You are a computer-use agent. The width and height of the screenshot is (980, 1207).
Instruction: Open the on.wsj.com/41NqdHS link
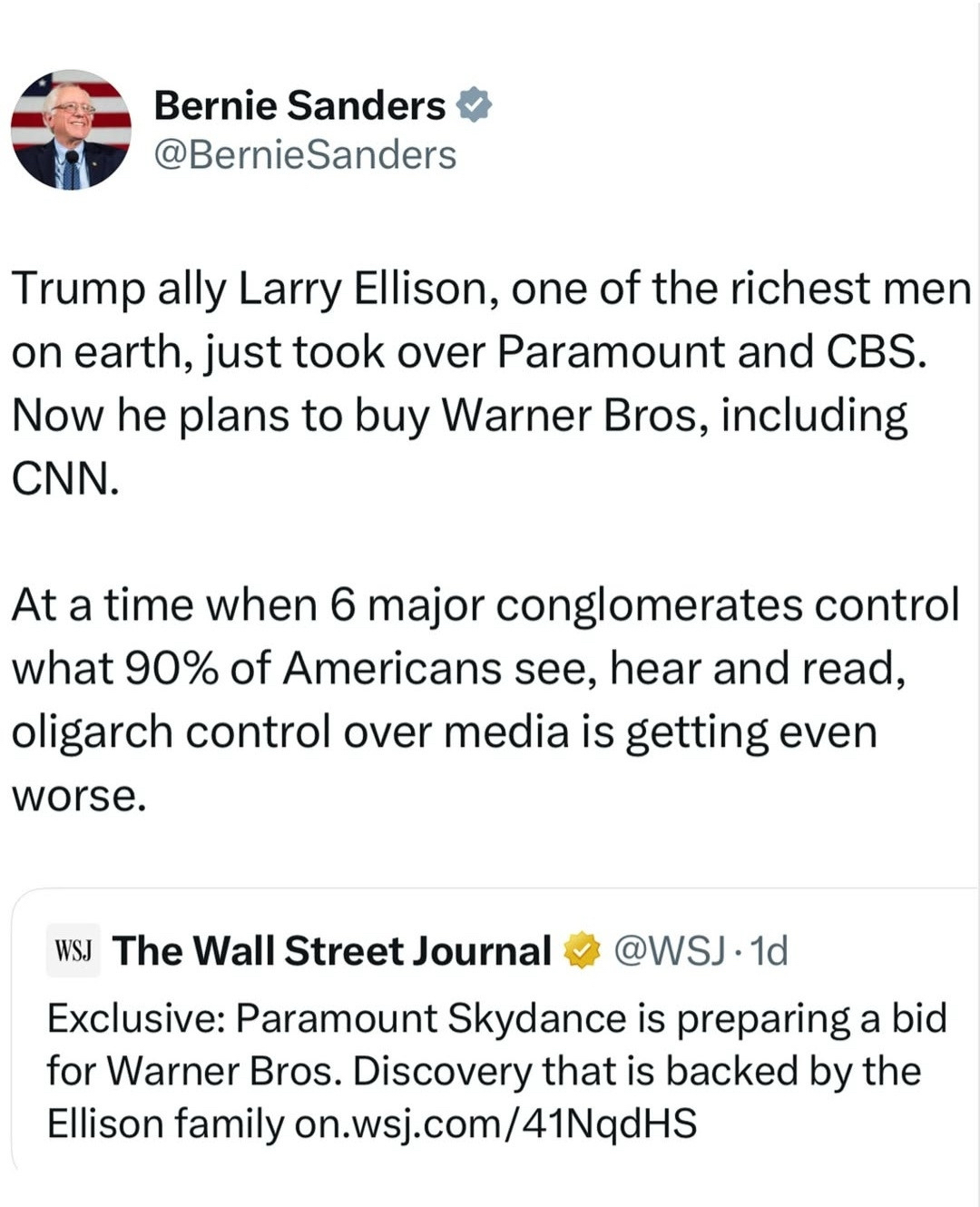point(495,1124)
